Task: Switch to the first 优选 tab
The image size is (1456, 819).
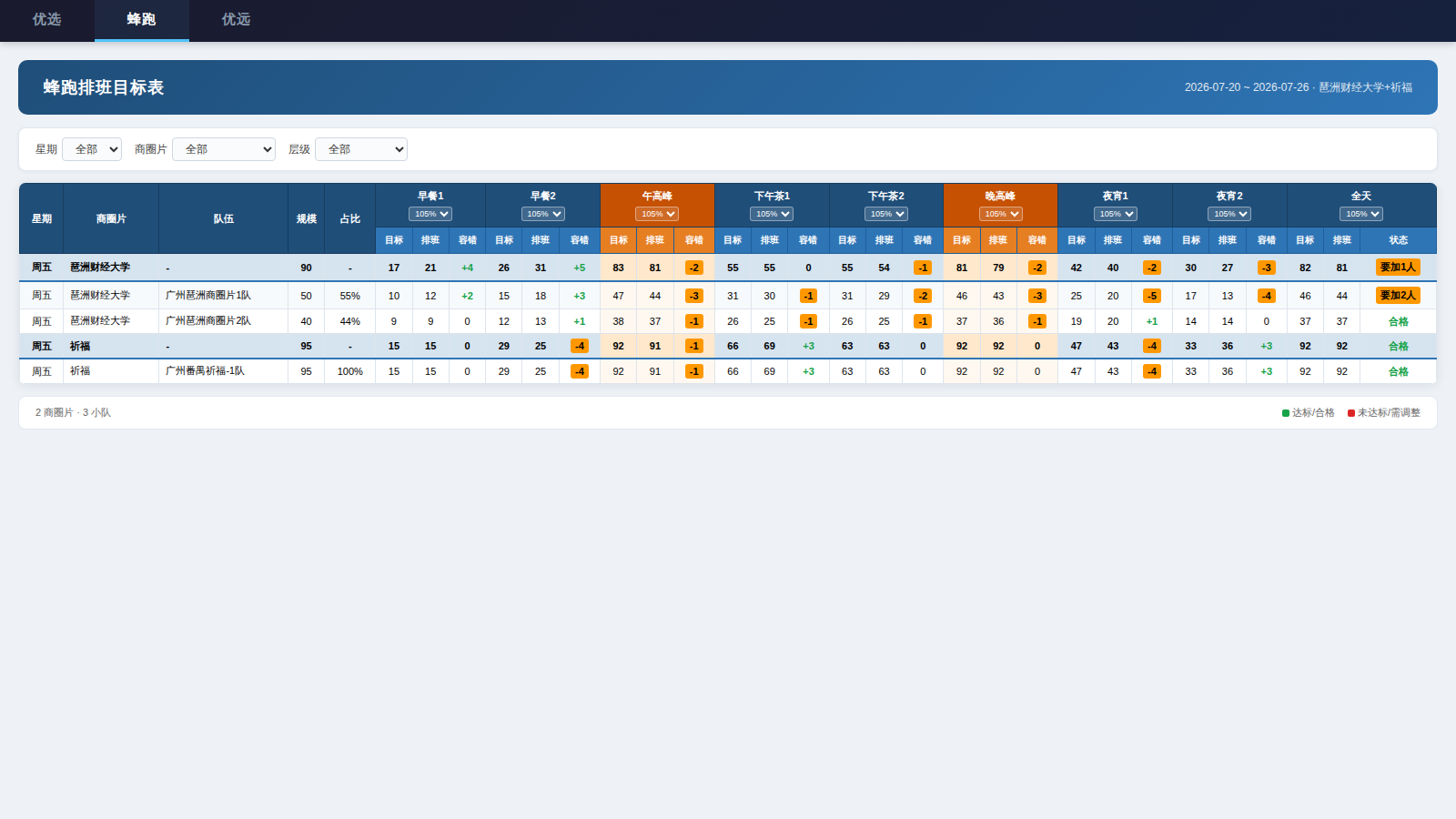Action: tap(47, 20)
